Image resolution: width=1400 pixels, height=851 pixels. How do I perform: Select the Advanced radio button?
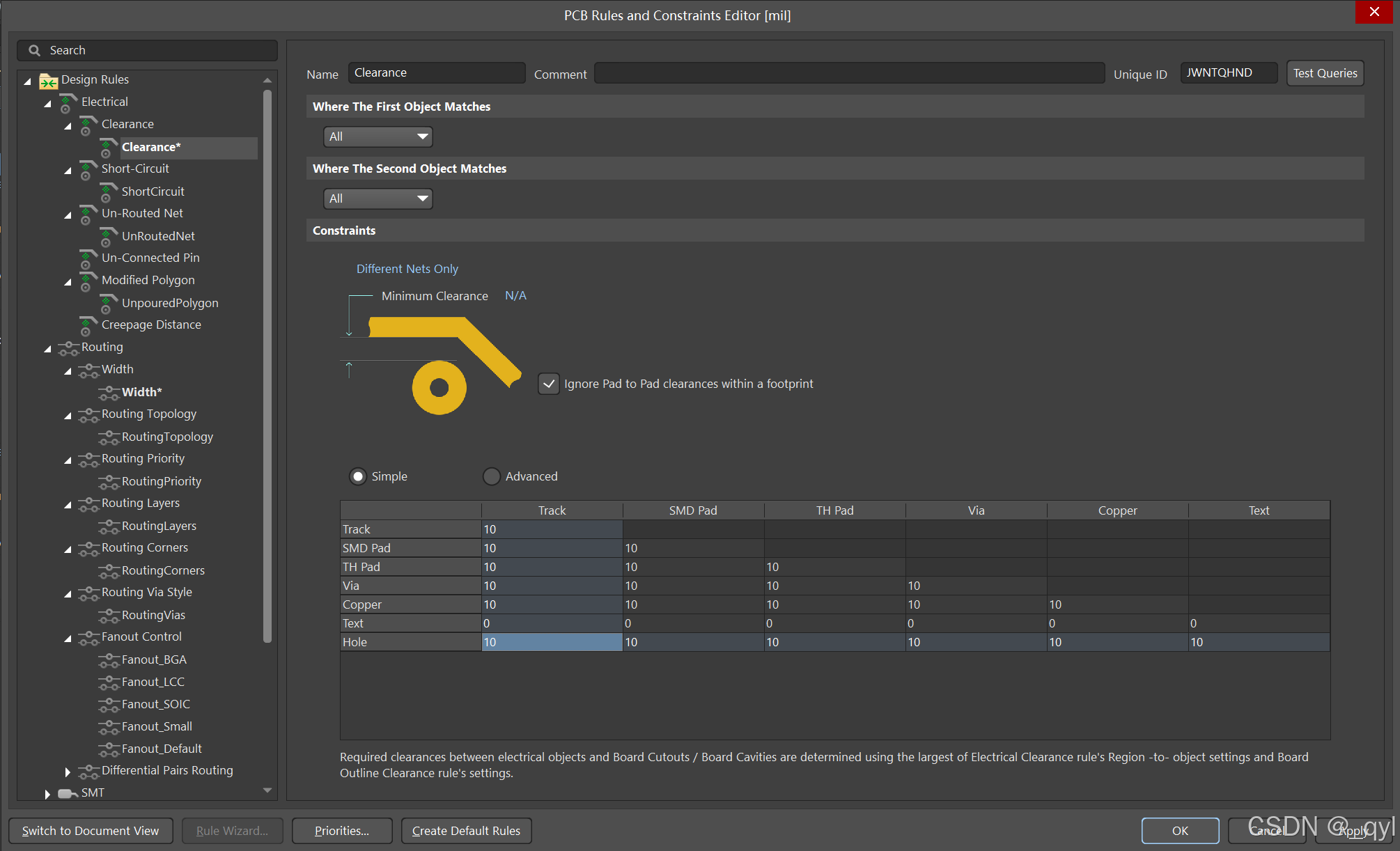point(492,476)
